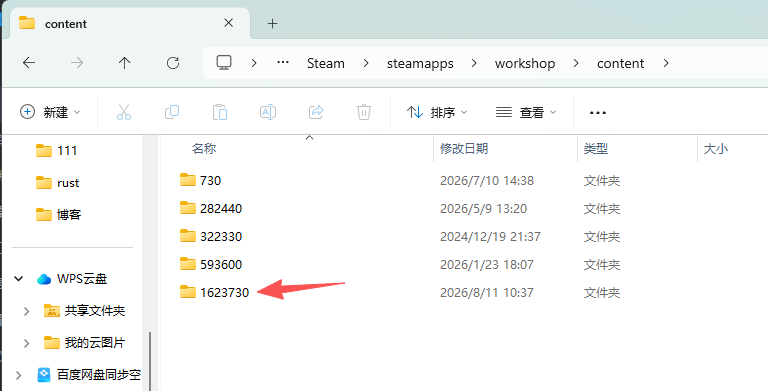The image size is (768, 391).
Task: Select the rust folder in sidebar
Action: [x=57, y=183]
